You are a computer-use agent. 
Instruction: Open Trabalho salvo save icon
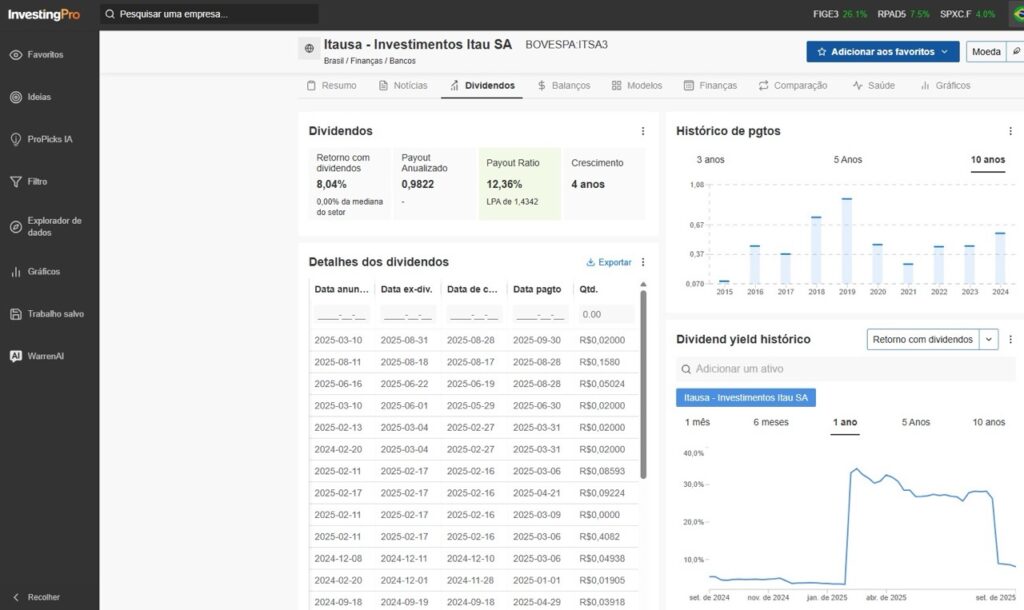pyautogui.click(x=16, y=314)
